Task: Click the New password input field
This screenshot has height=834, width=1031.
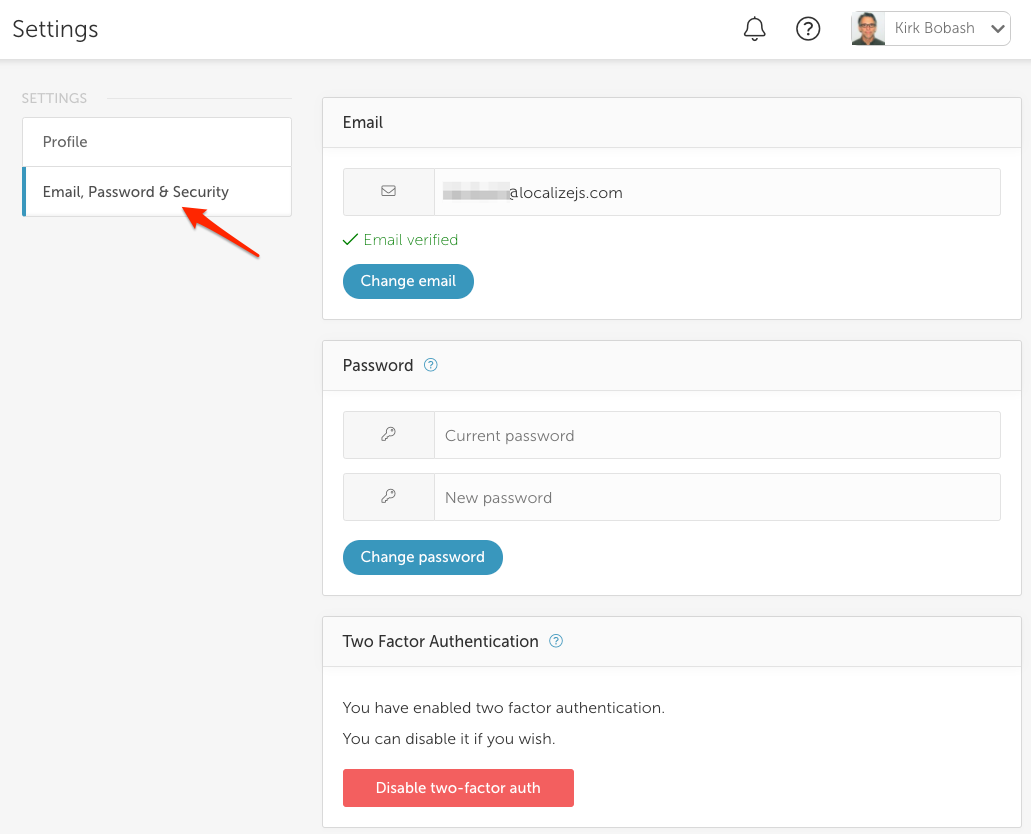Action: click(716, 496)
